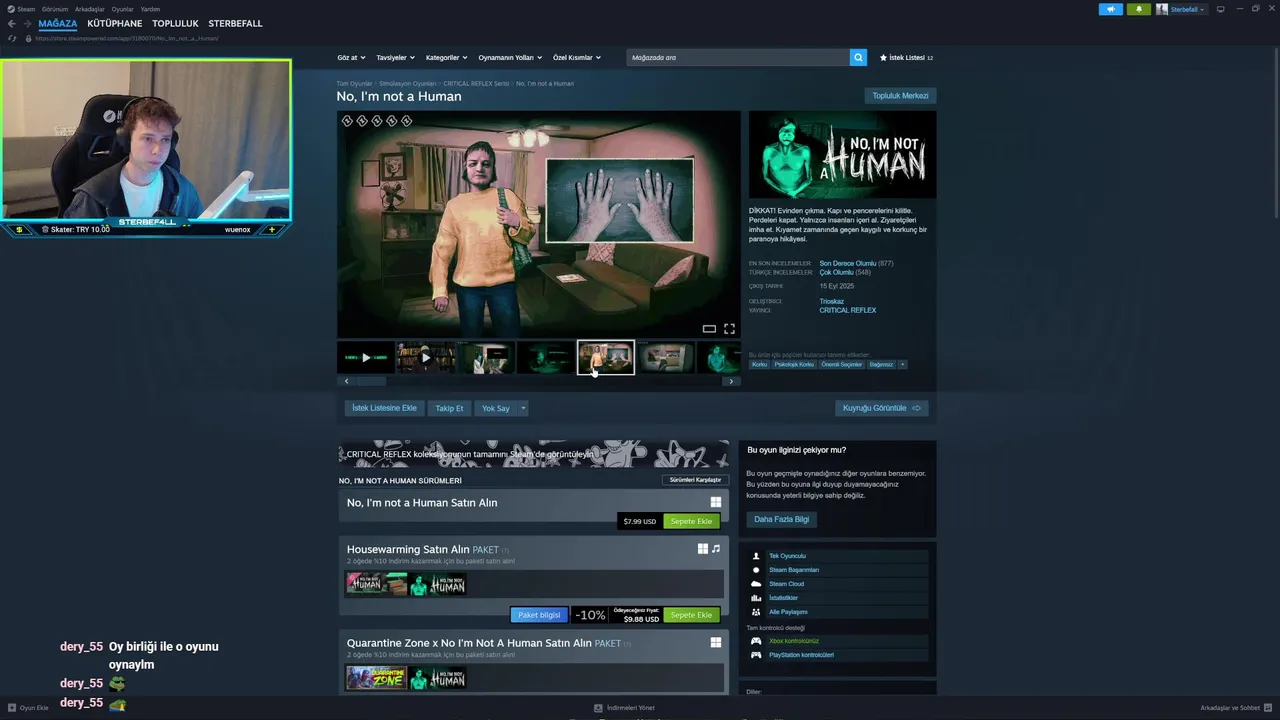1280x720 pixels.
Task: Play the first trailer thumbnail
Action: [365, 357]
